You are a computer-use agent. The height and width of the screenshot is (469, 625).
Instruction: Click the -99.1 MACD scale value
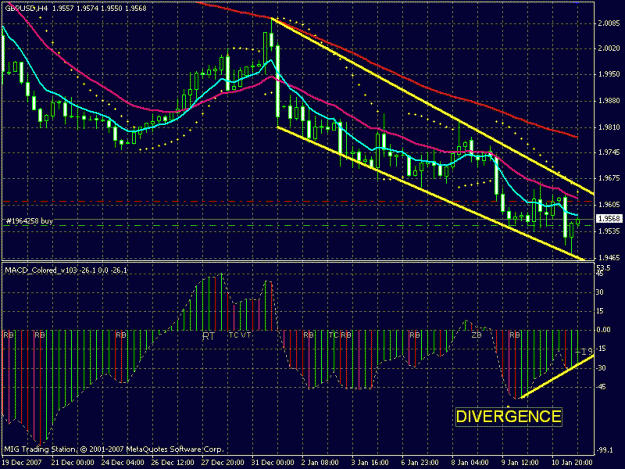[604, 450]
